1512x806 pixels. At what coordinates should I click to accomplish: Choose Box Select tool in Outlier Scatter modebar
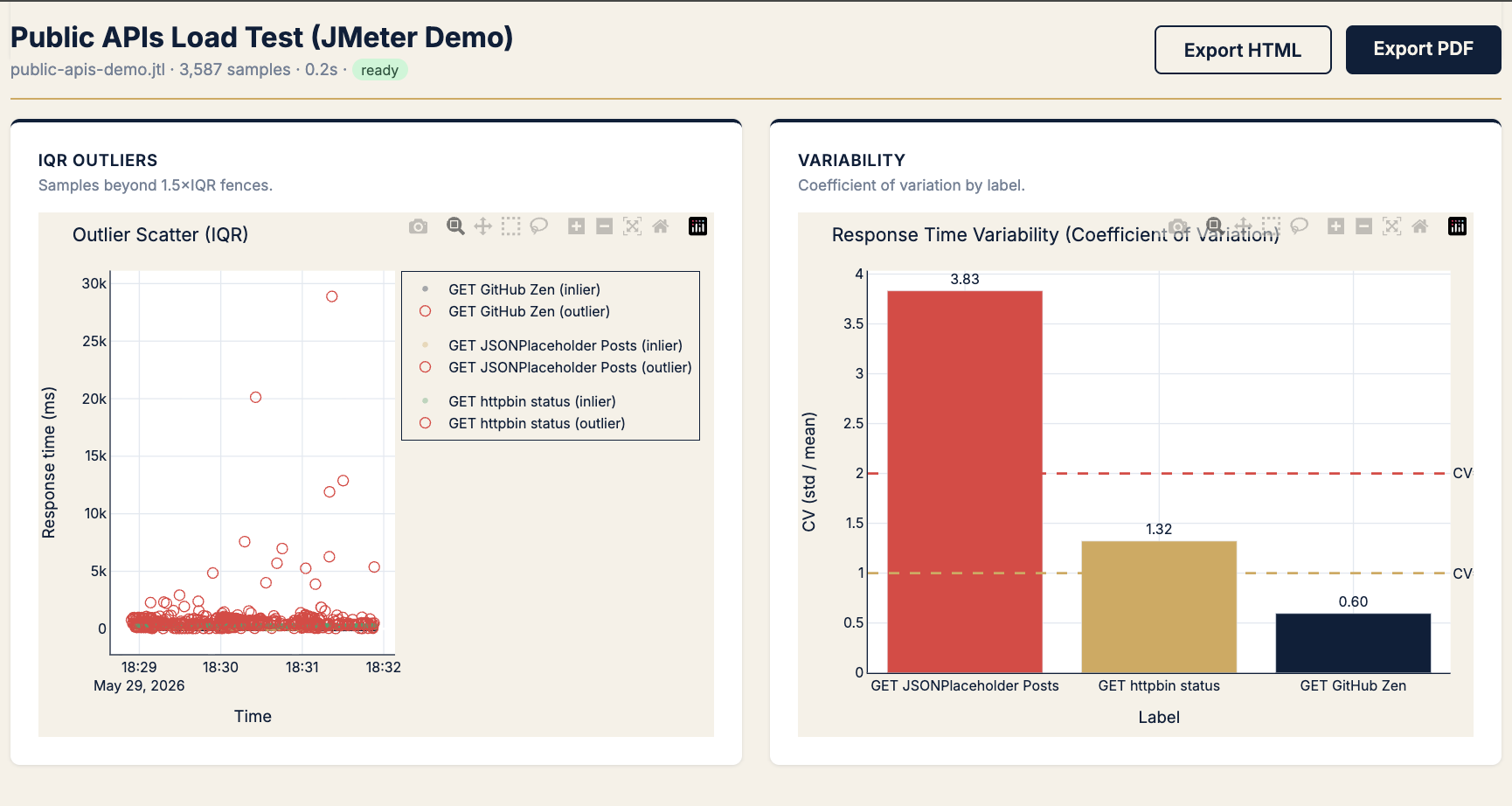(511, 226)
